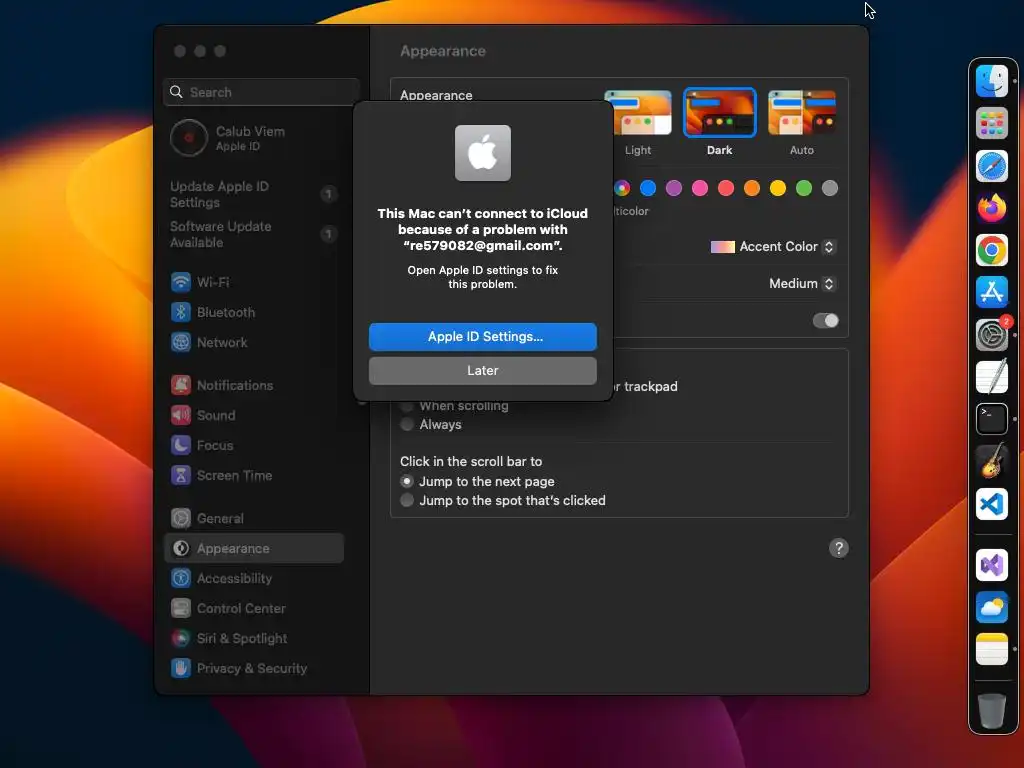Viewport: 1024px width, 768px height.
Task: Launch Visual Studio Code from dock
Action: coord(991,504)
